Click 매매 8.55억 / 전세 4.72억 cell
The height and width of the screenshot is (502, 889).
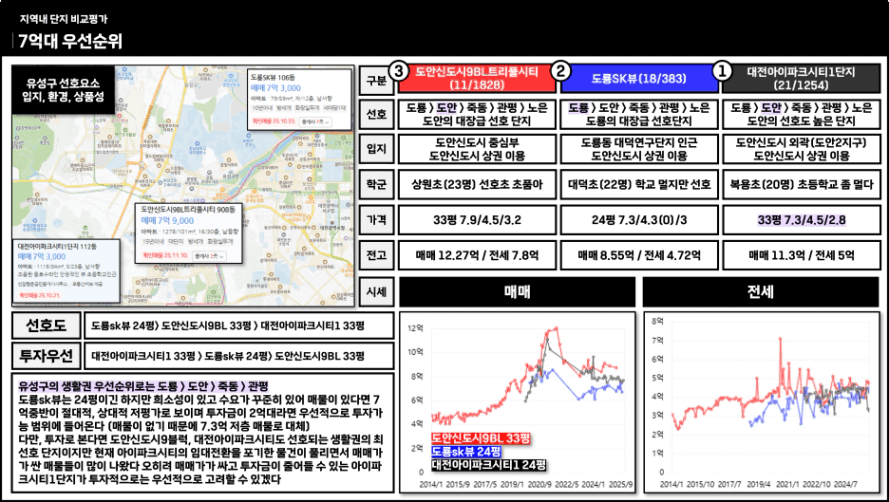639,255
